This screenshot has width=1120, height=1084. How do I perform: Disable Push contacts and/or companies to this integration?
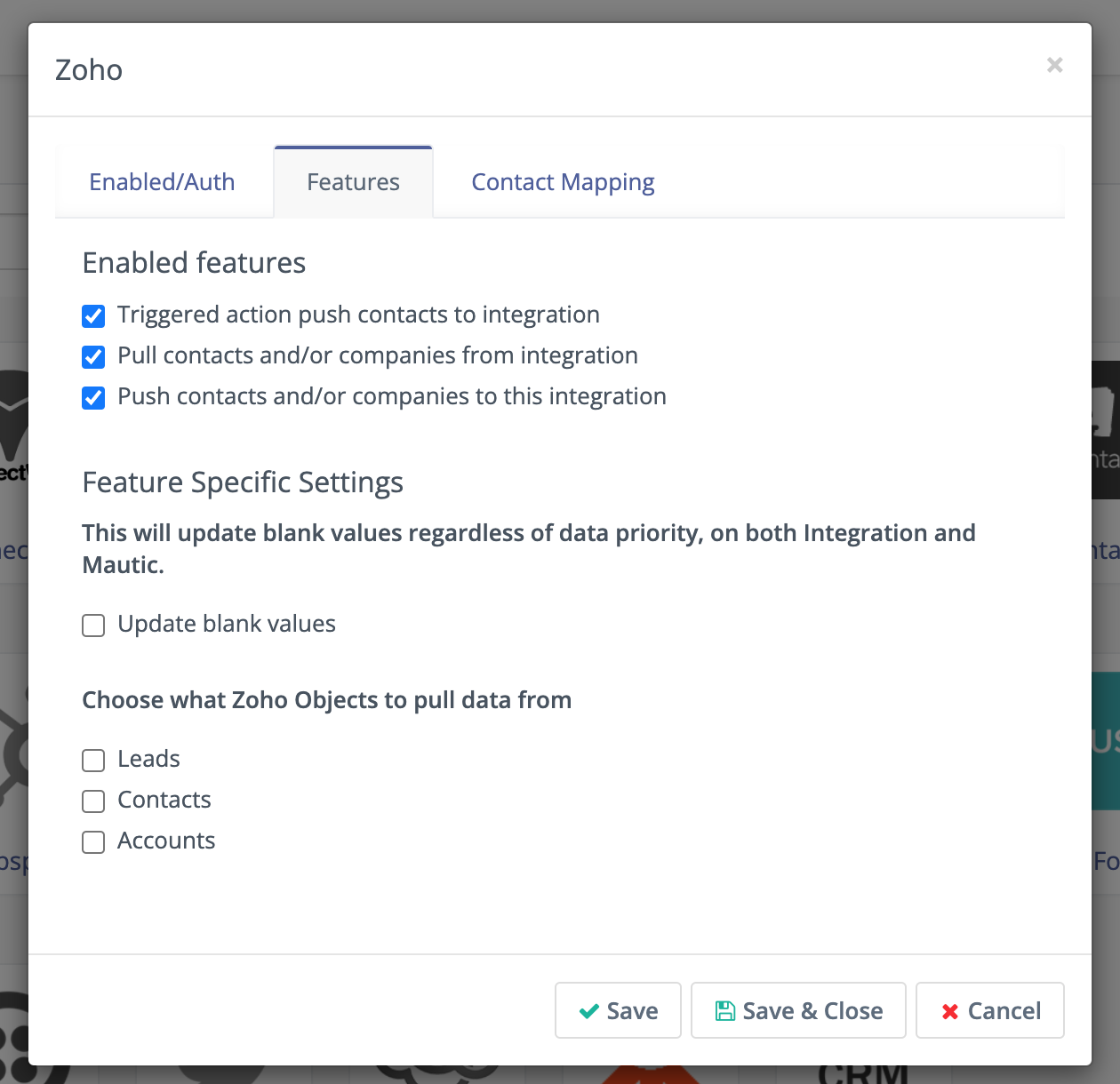(93, 398)
